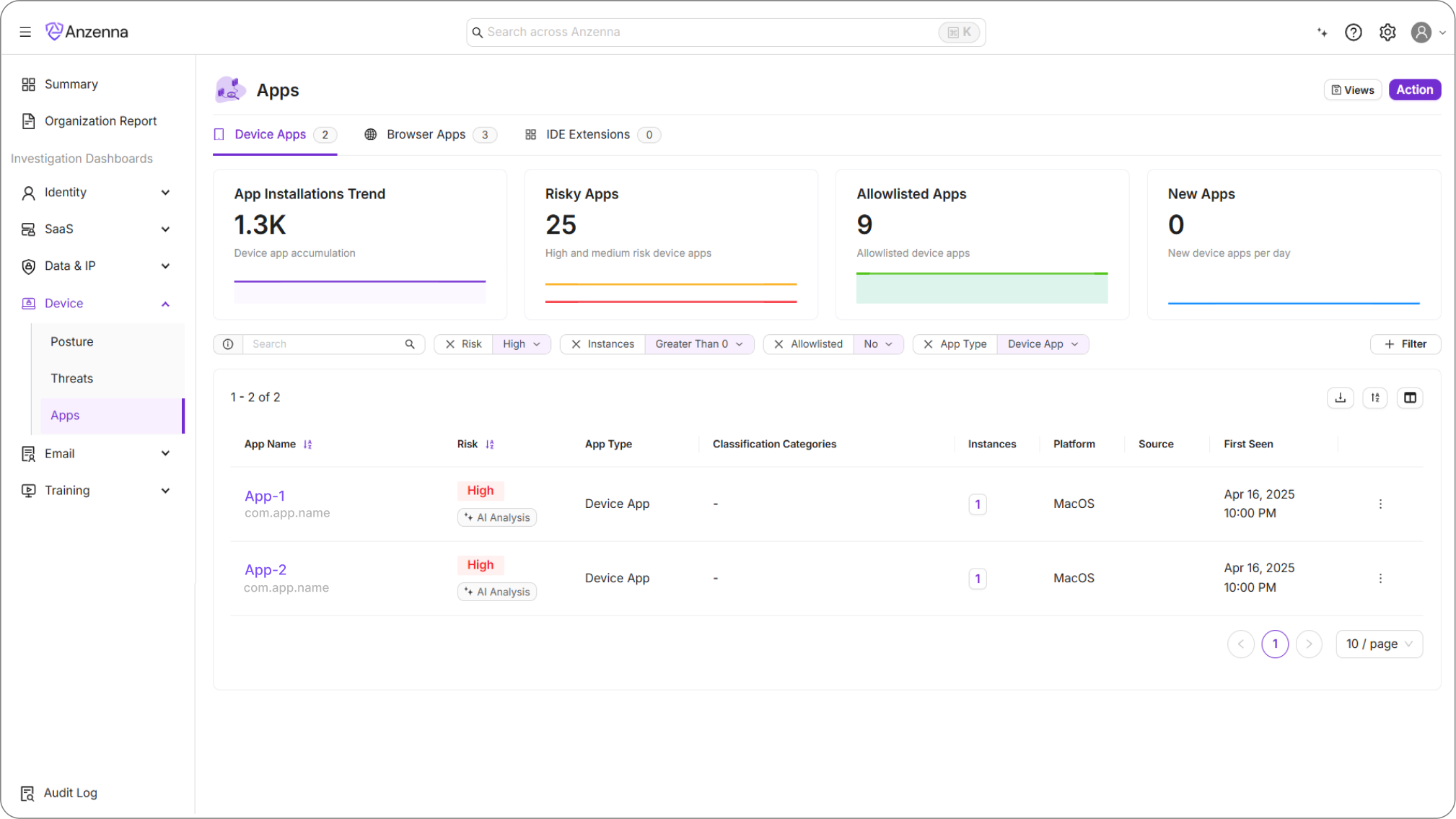The image size is (1456, 819).
Task: Open the help question mark icon
Action: (1354, 32)
